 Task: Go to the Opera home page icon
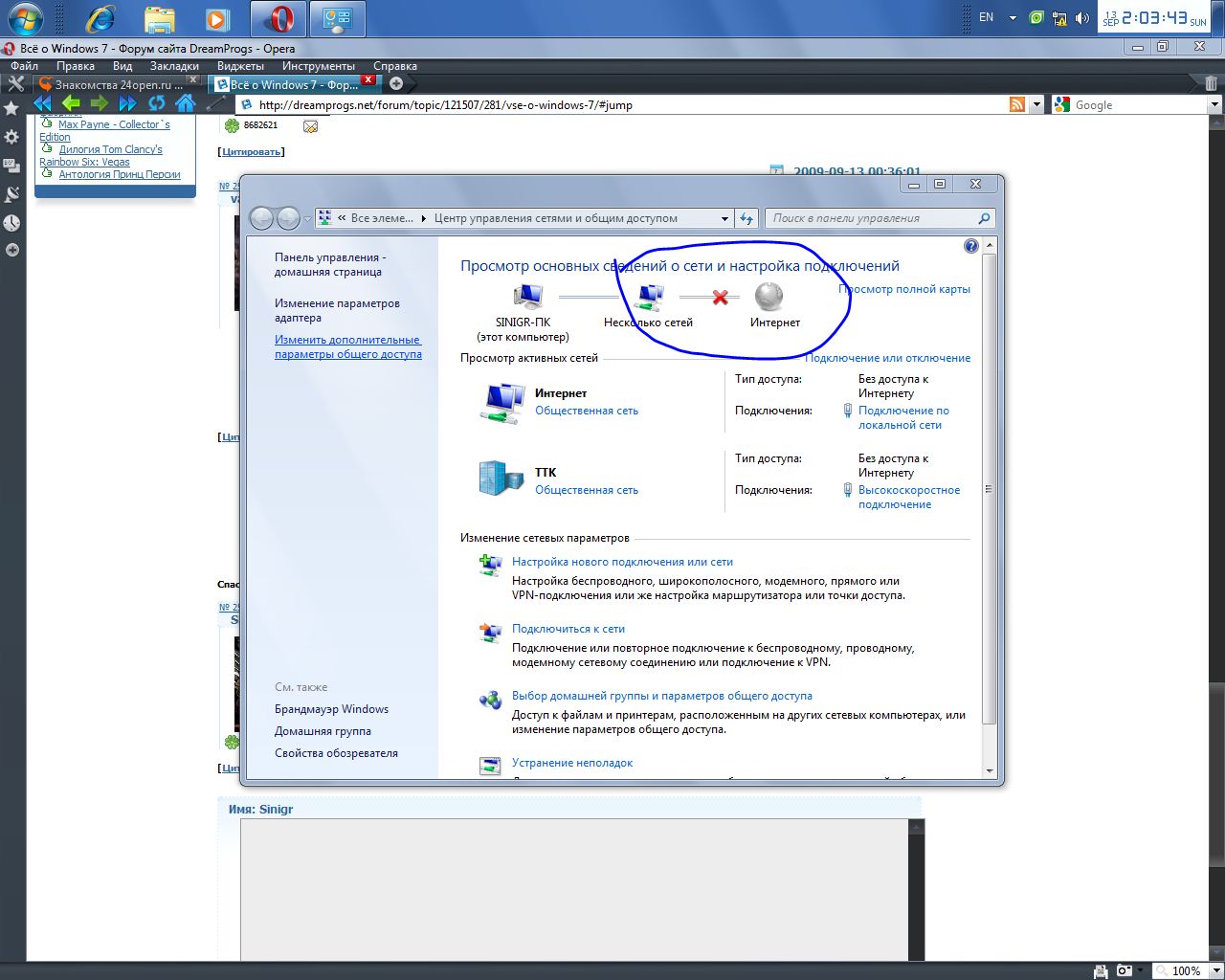tap(186, 103)
